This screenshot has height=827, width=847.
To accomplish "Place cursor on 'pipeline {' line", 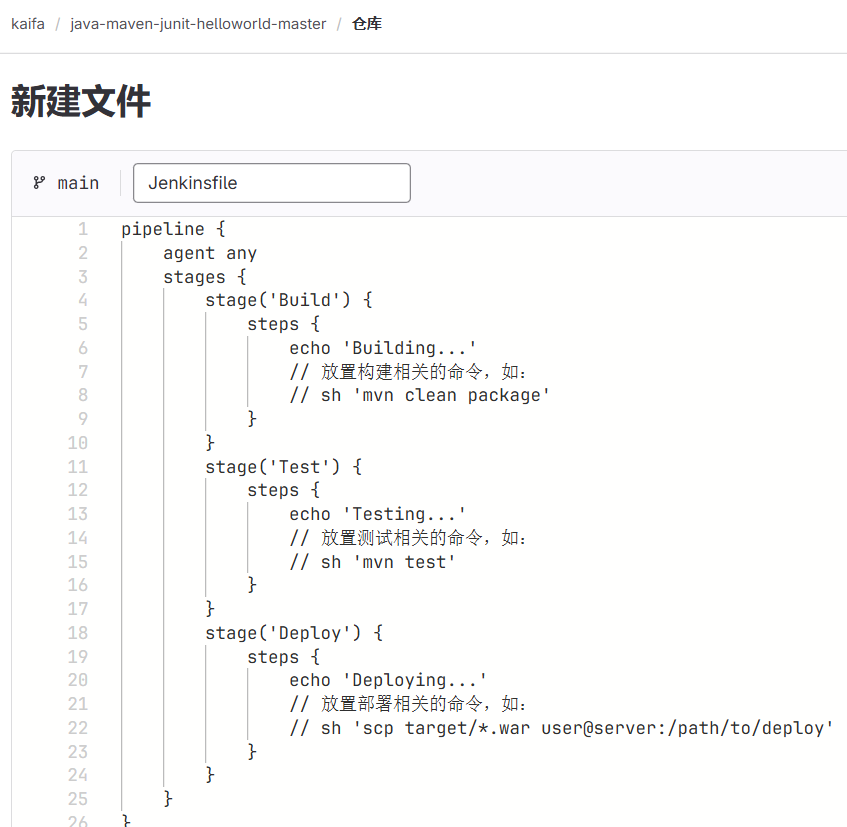I will tap(173, 229).
